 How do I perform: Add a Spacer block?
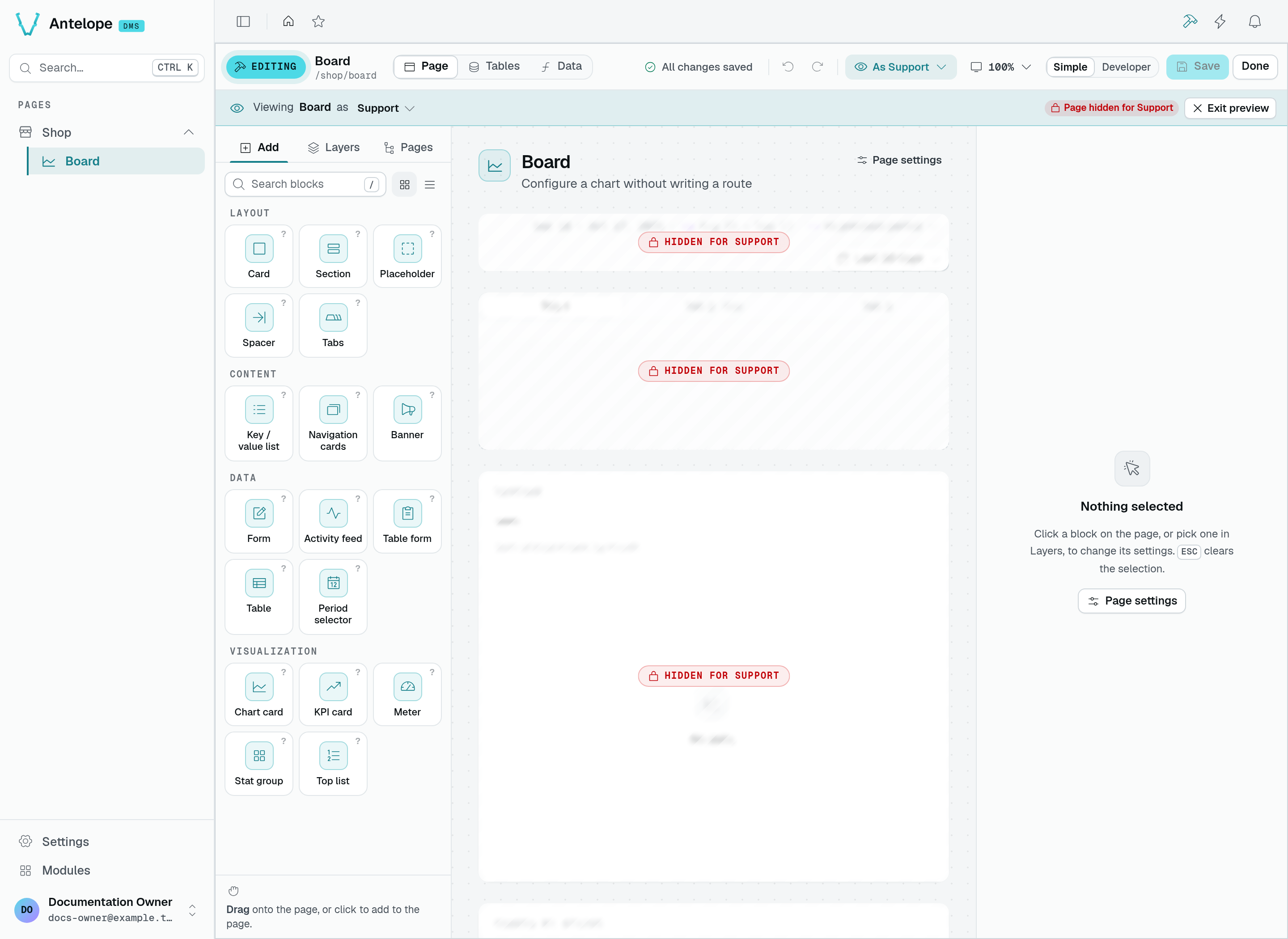[x=258, y=325]
